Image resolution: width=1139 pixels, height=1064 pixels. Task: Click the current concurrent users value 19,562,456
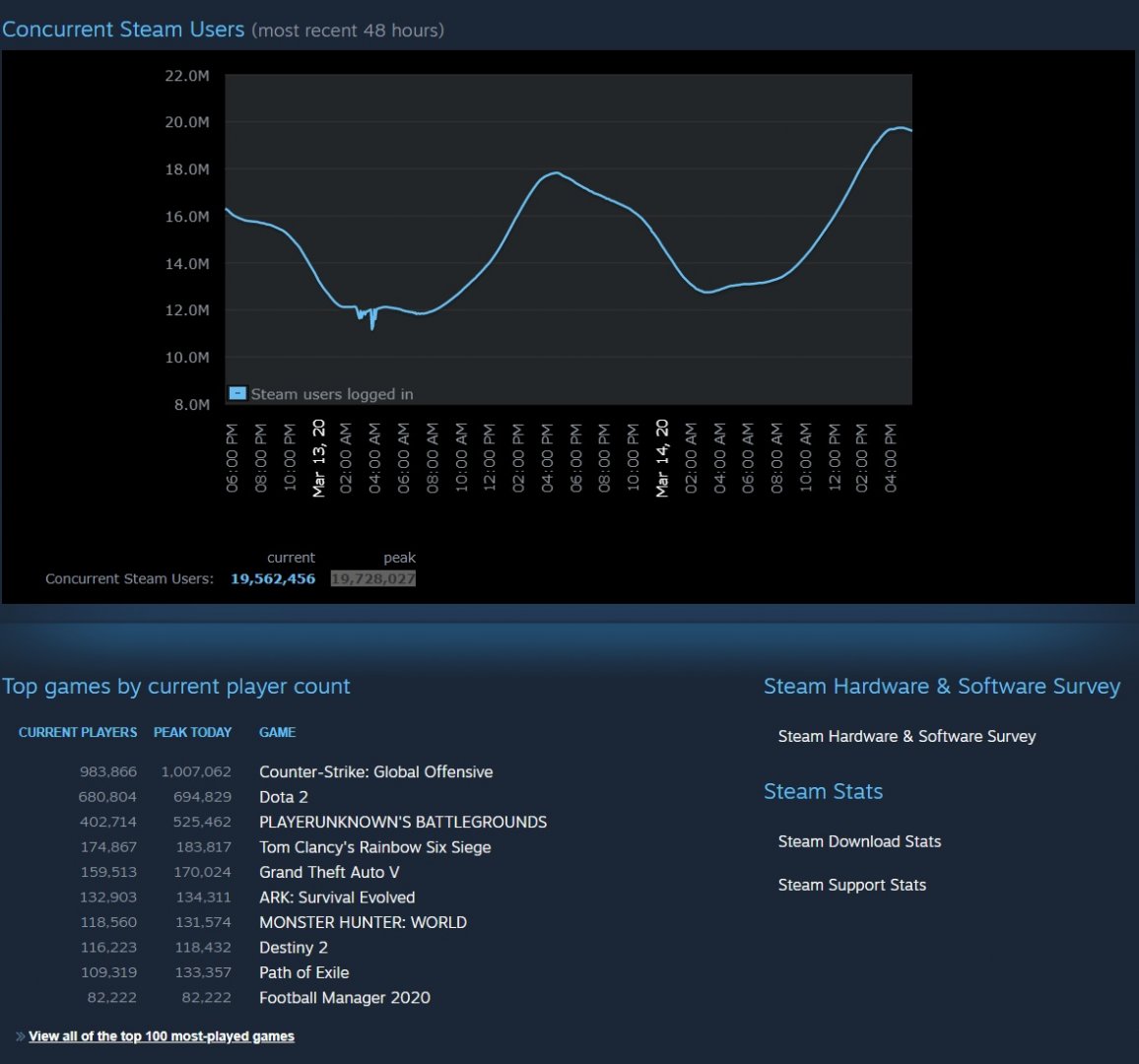pos(273,578)
